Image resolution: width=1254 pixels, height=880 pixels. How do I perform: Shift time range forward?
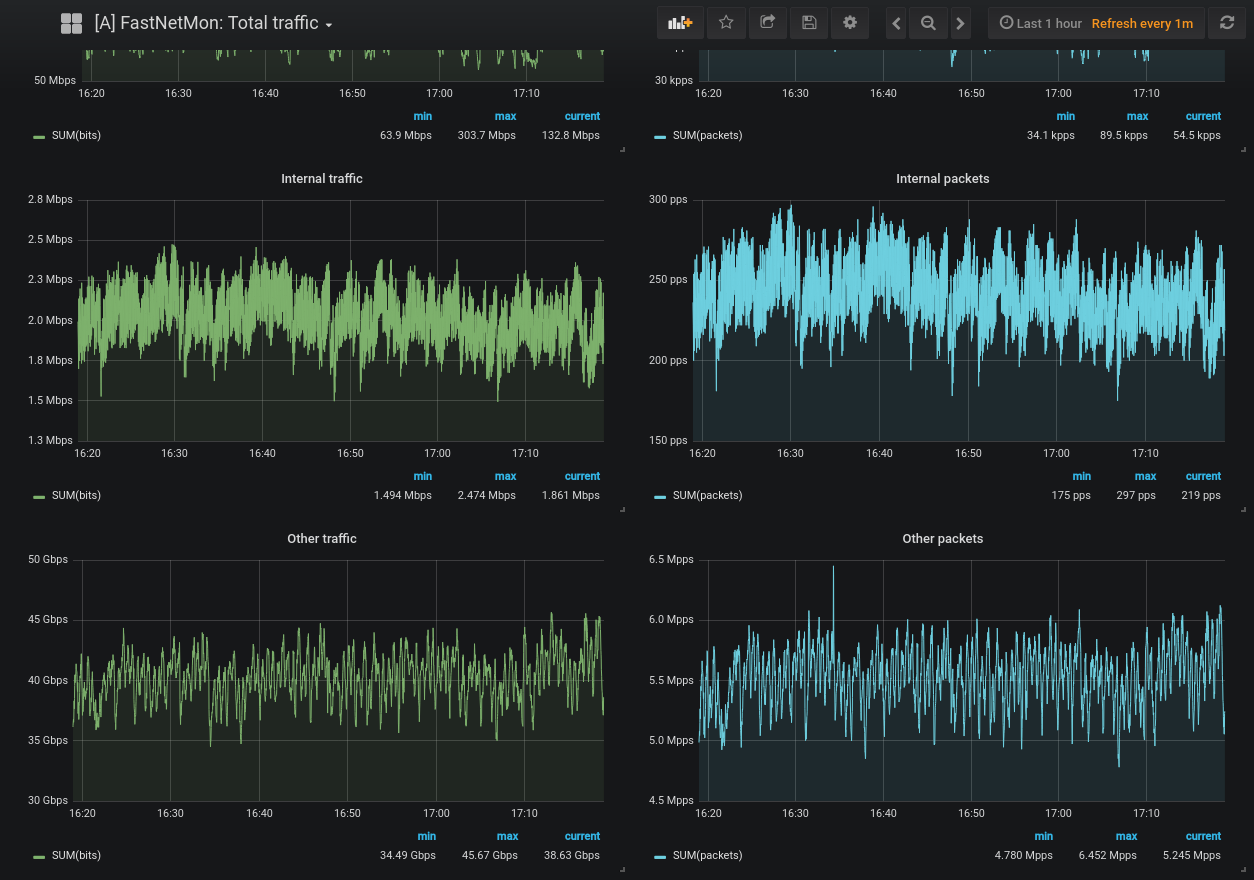(x=960, y=23)
